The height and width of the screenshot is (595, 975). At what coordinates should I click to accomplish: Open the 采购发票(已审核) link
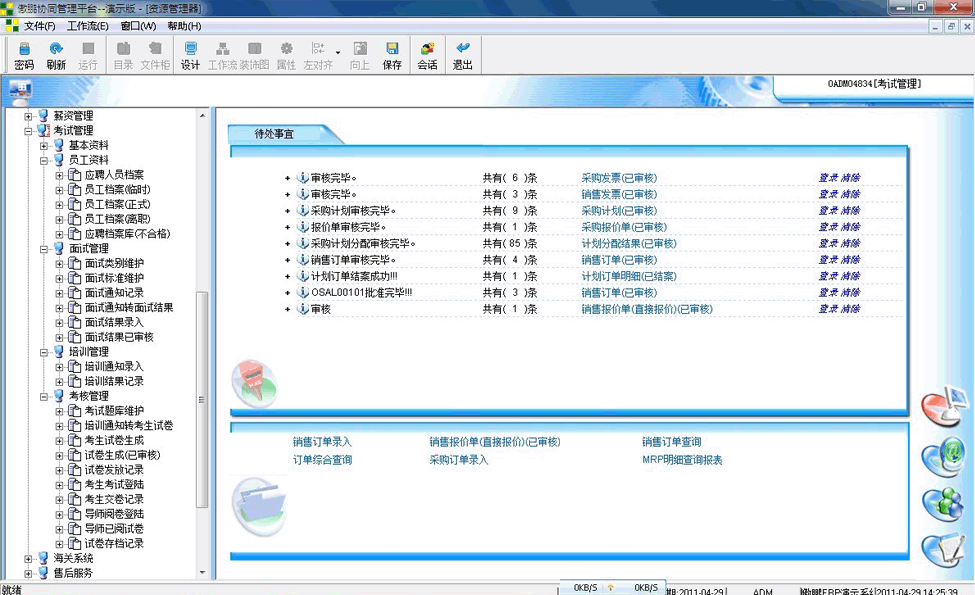click(619, 178)
